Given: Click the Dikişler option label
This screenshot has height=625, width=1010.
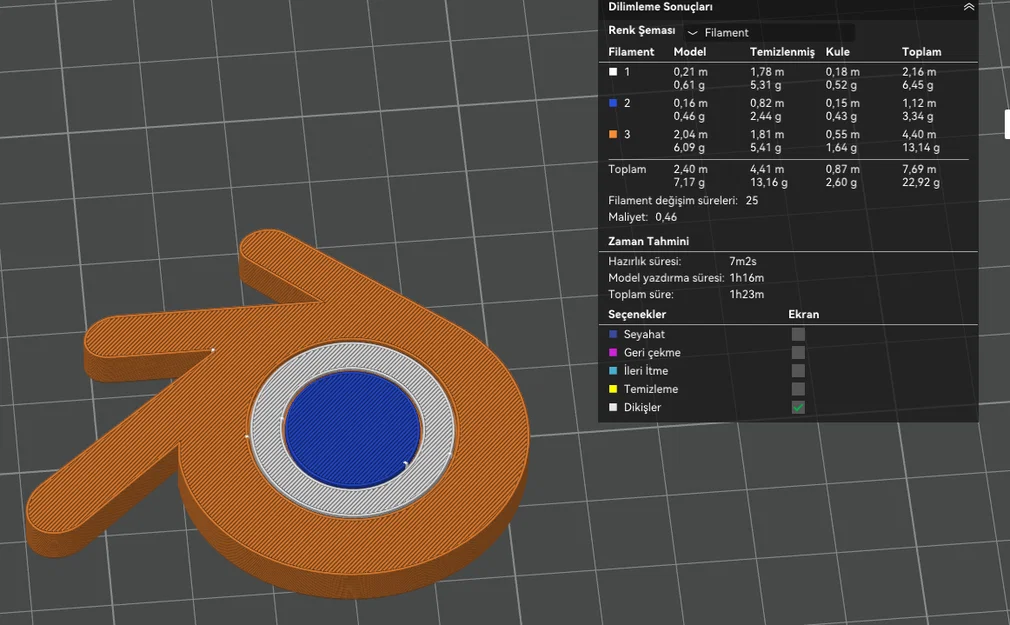Looking at the screenshot, I should [x=642, y=407].
